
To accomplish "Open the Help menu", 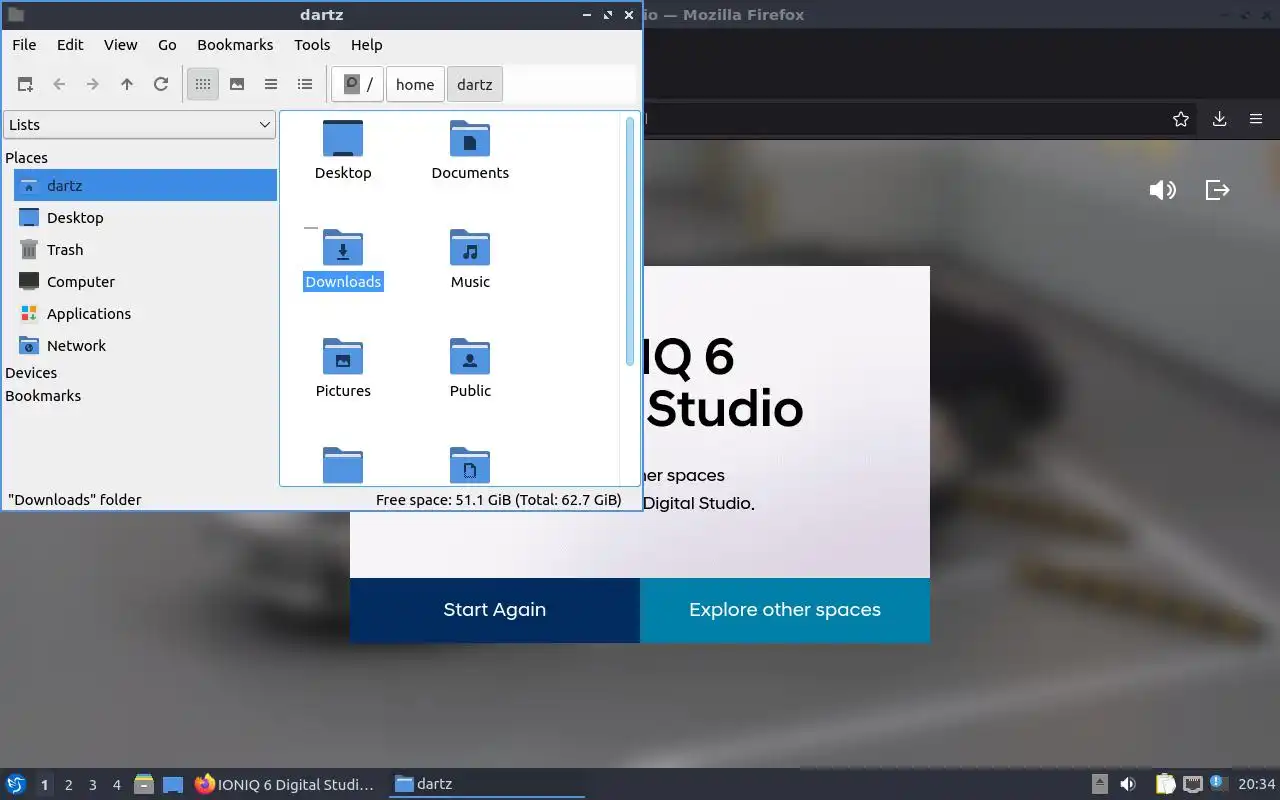I will point(367,45).
